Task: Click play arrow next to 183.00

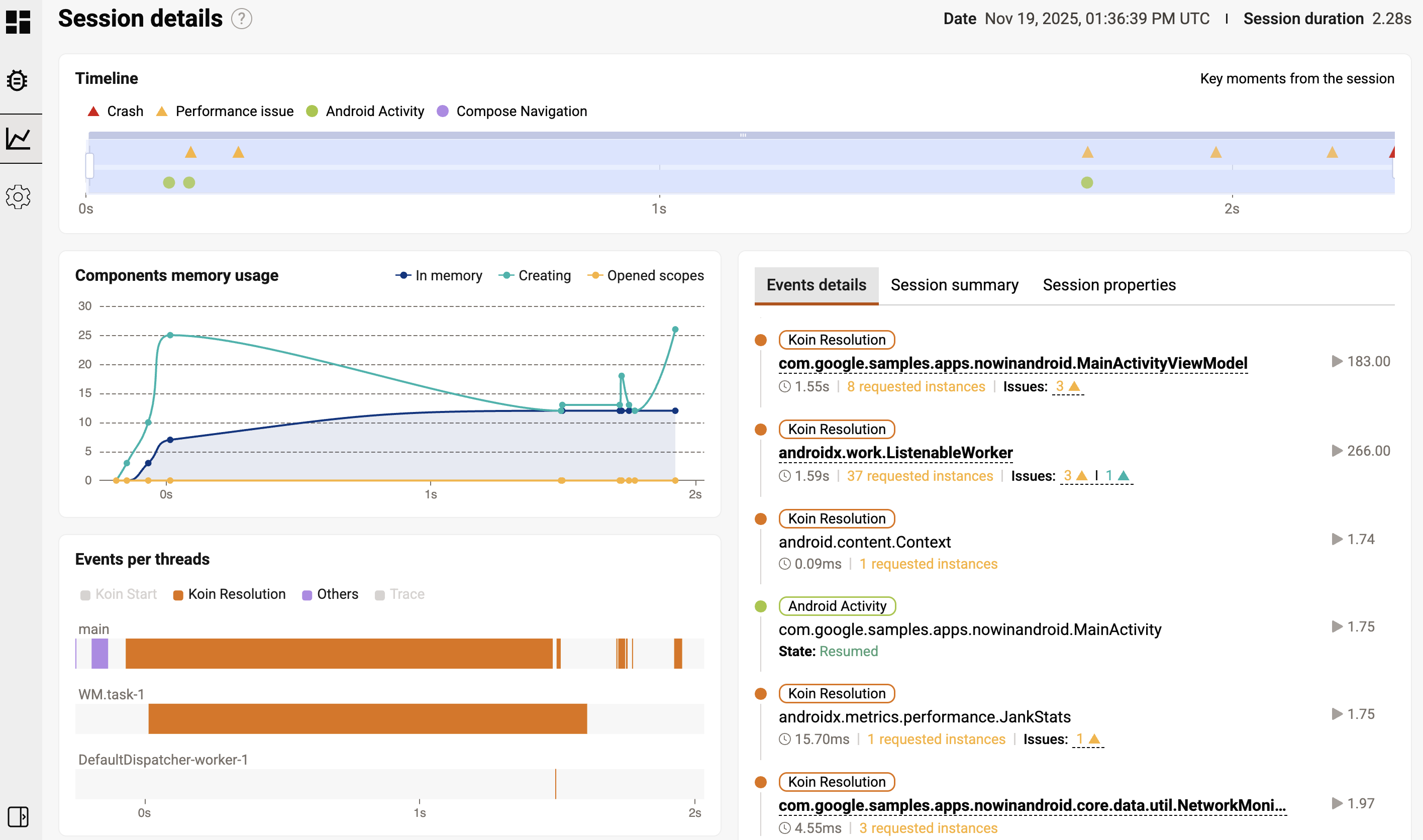Action: pyautogui.click(x=1337, y=361)
